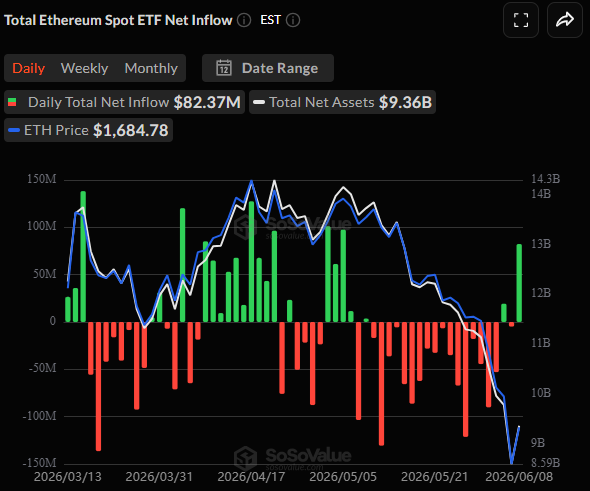590x491 pixels.
Task: Click the $82.37M inflow value
Action: (207, 102)
